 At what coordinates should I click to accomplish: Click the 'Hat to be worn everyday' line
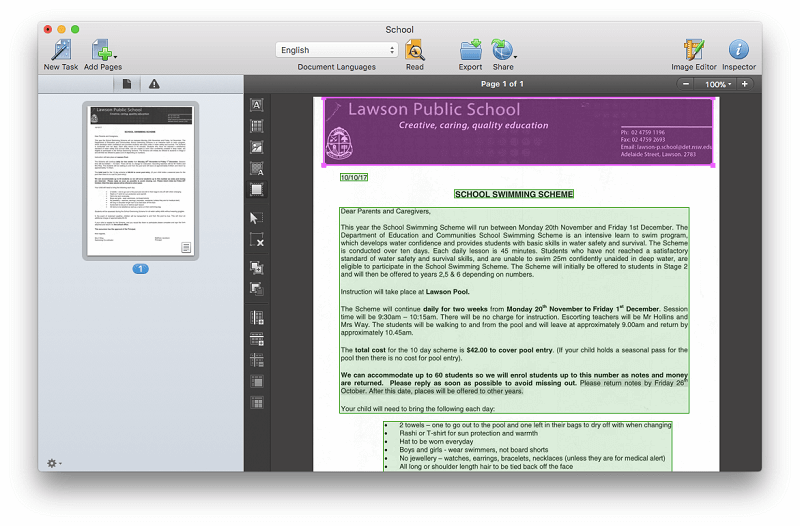pyautogui.click(x=436, y=442)
